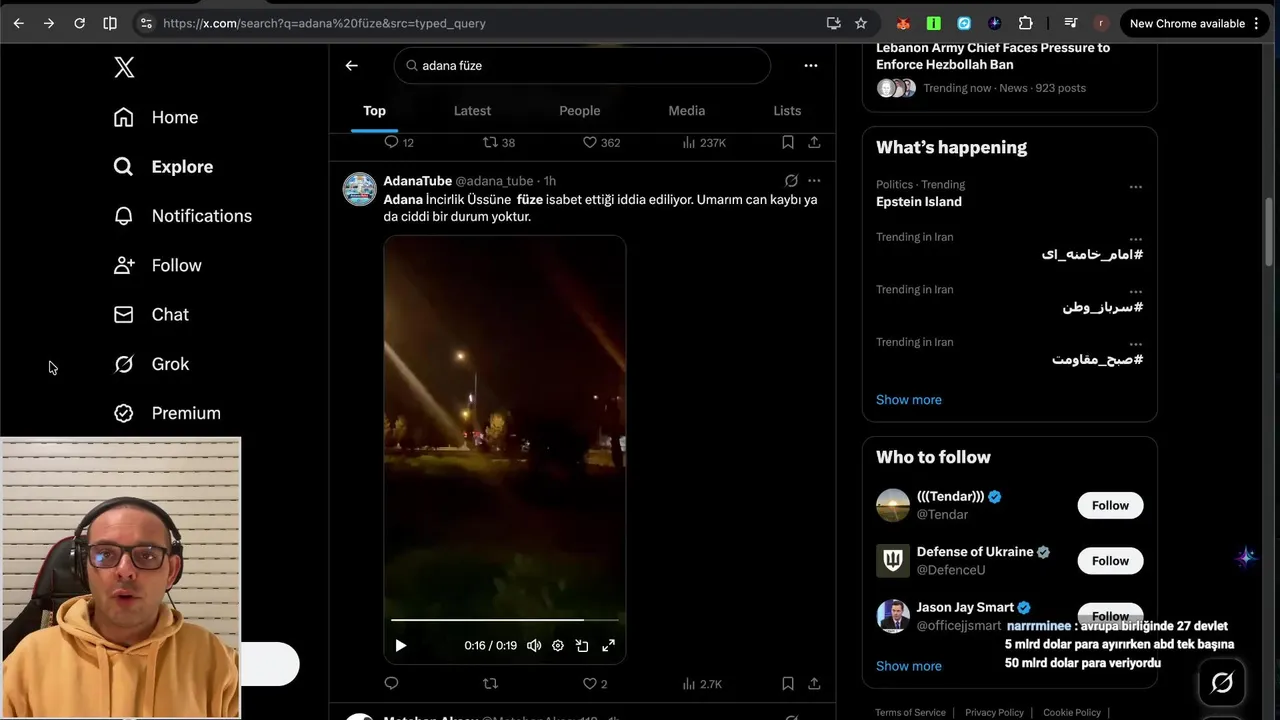Open Home from the sidebar
The image size is (1280, 720).
click(x=156, y=117)
